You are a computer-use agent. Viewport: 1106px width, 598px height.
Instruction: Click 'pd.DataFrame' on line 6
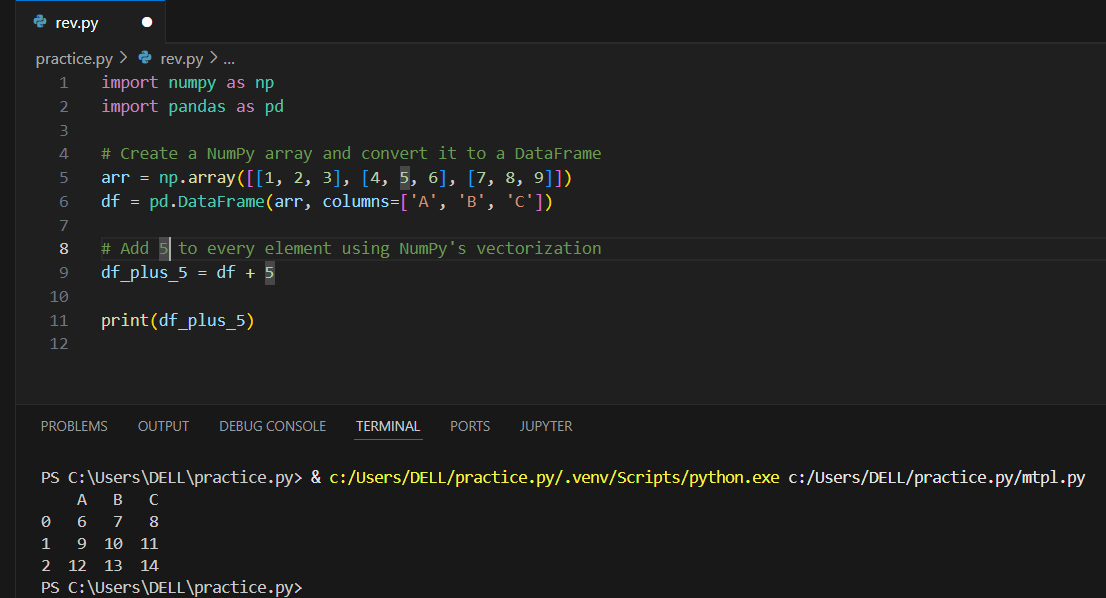tap(207, 202)
